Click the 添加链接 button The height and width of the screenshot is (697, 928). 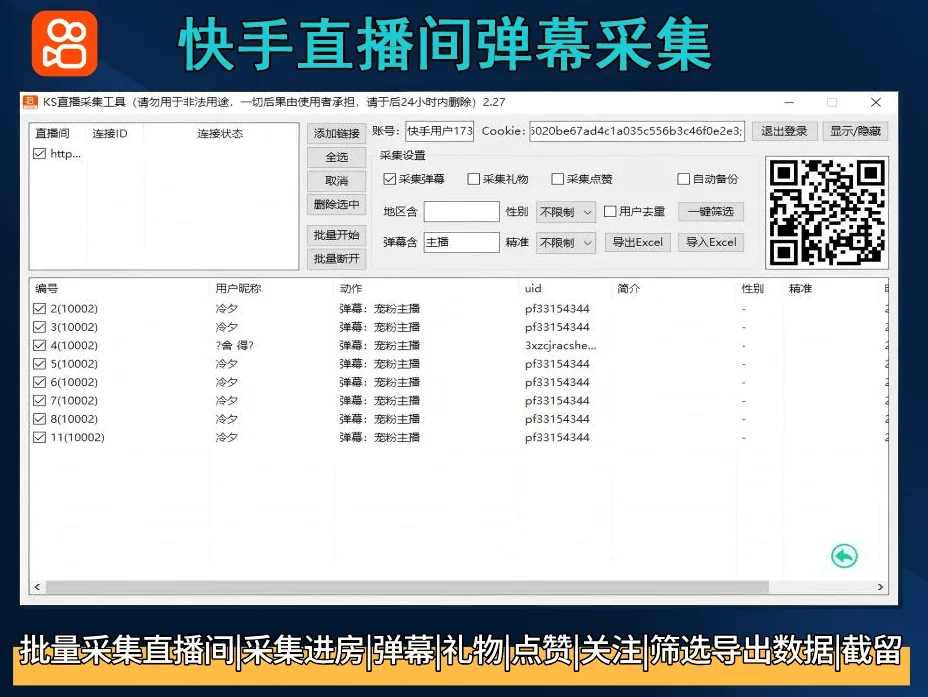point(337,133)
